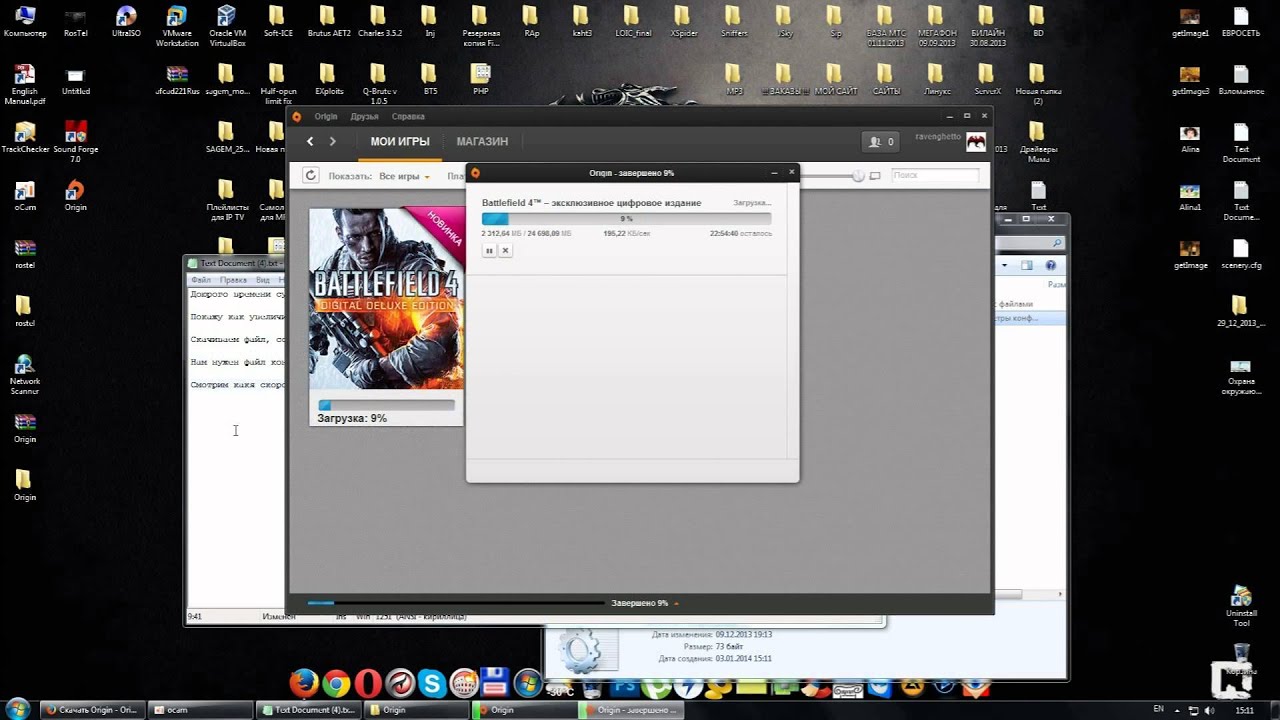This screenshot has height=720, width=1280.
Task: Open Файл menu in Text Document notepad
Action: click(200, 280)
